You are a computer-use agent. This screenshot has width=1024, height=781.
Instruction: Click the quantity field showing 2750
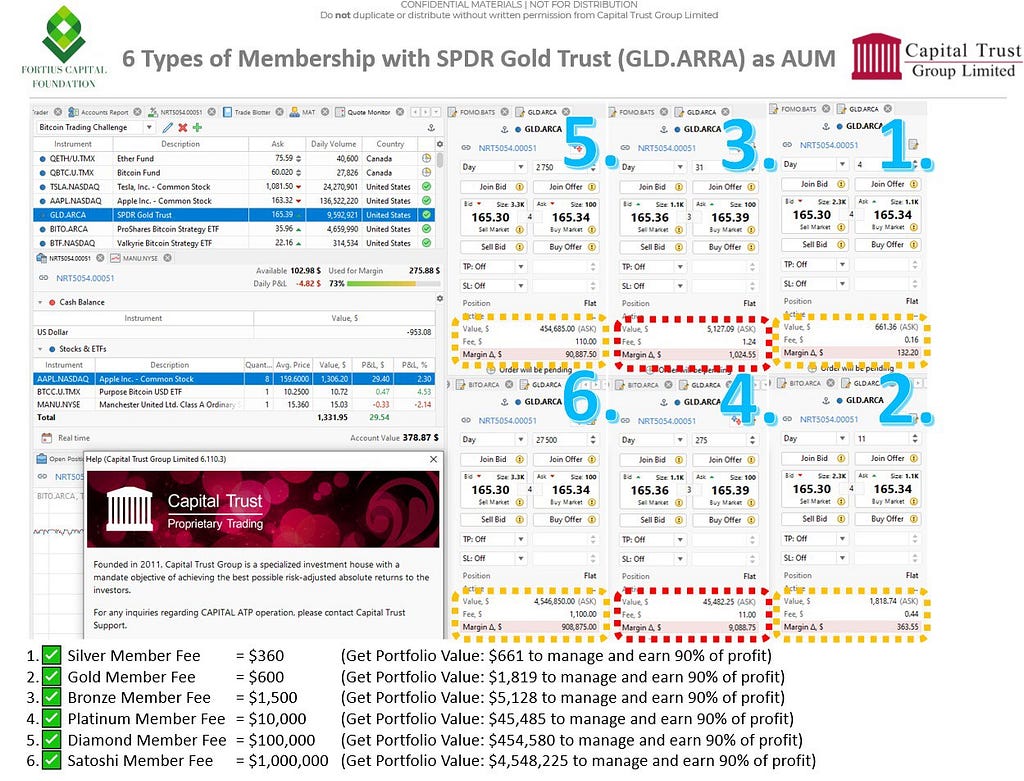click(x=566, y=167)
